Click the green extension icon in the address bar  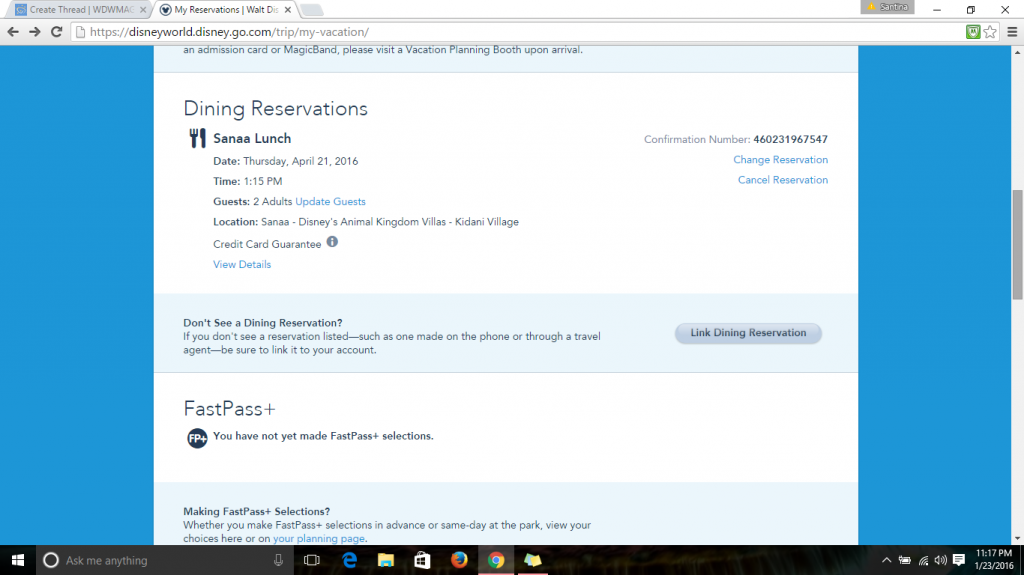click(x=972, y=32)
